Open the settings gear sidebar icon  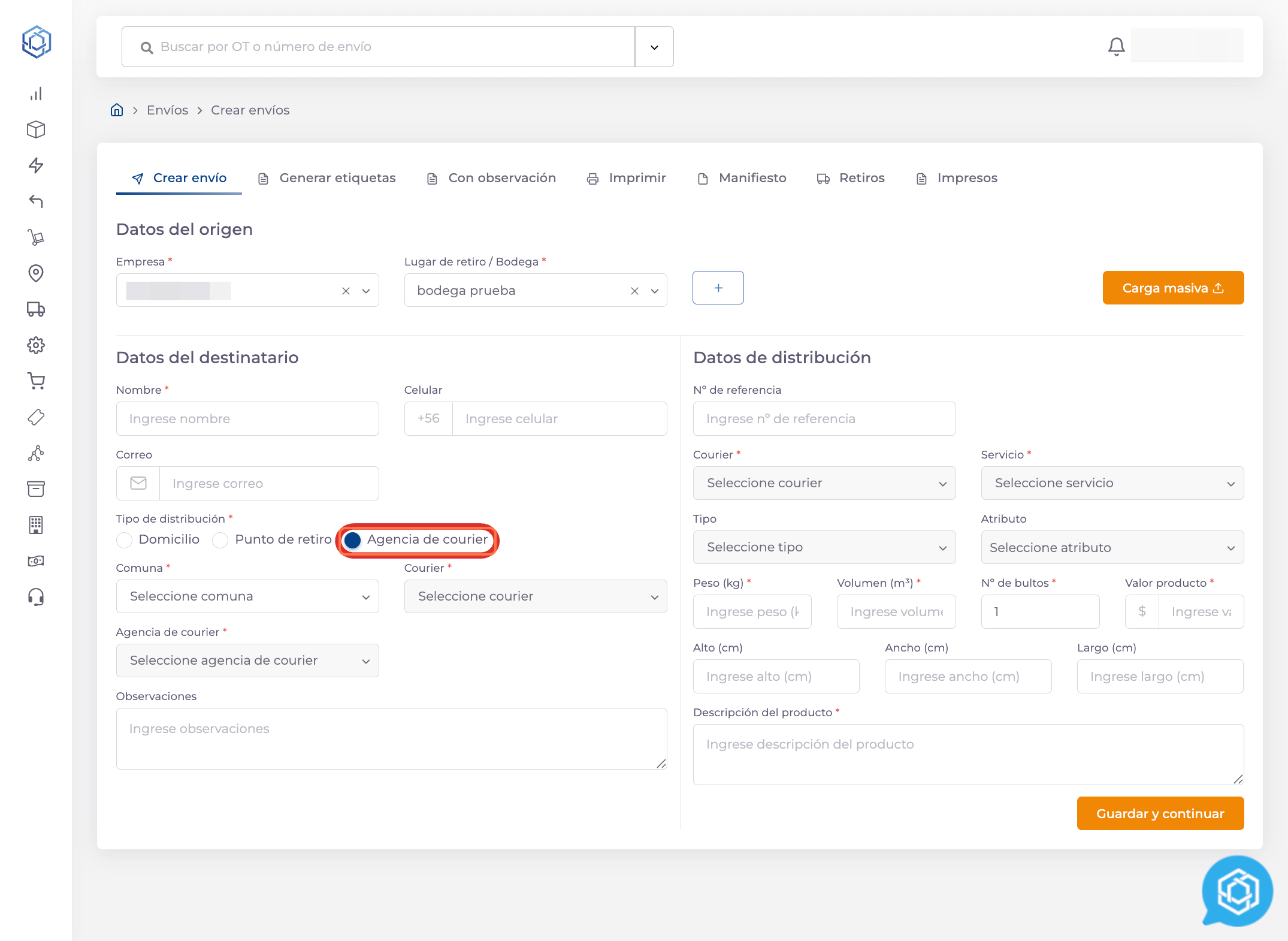tap(36, 345)
